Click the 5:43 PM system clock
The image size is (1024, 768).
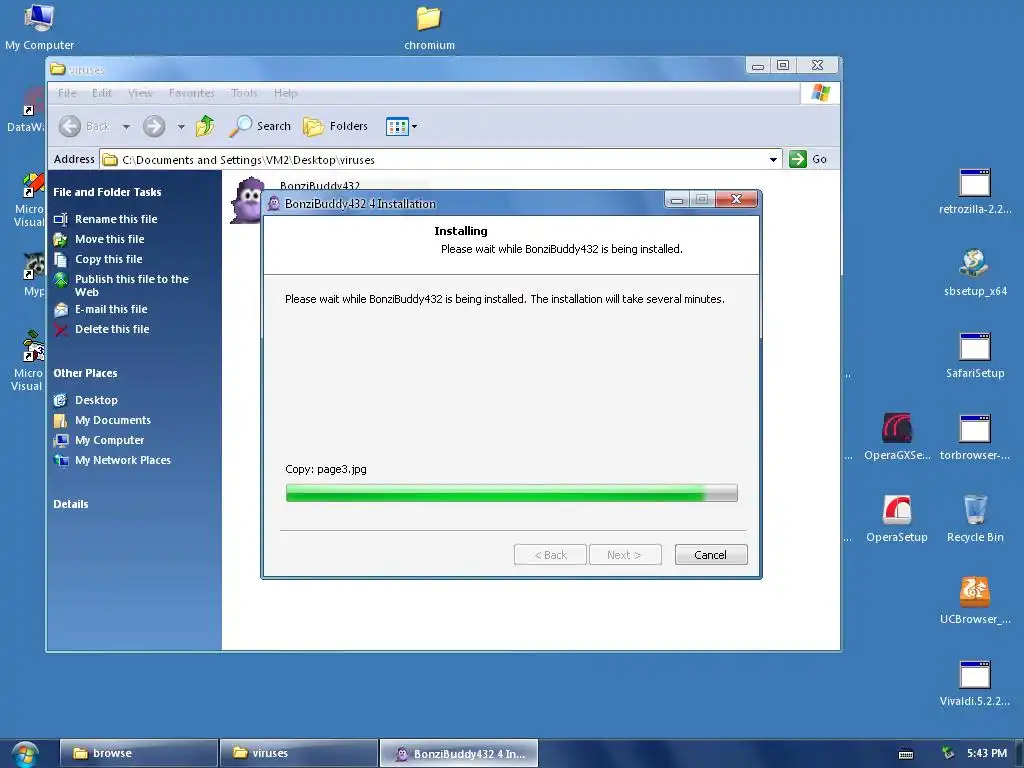(x=987, y=754)
